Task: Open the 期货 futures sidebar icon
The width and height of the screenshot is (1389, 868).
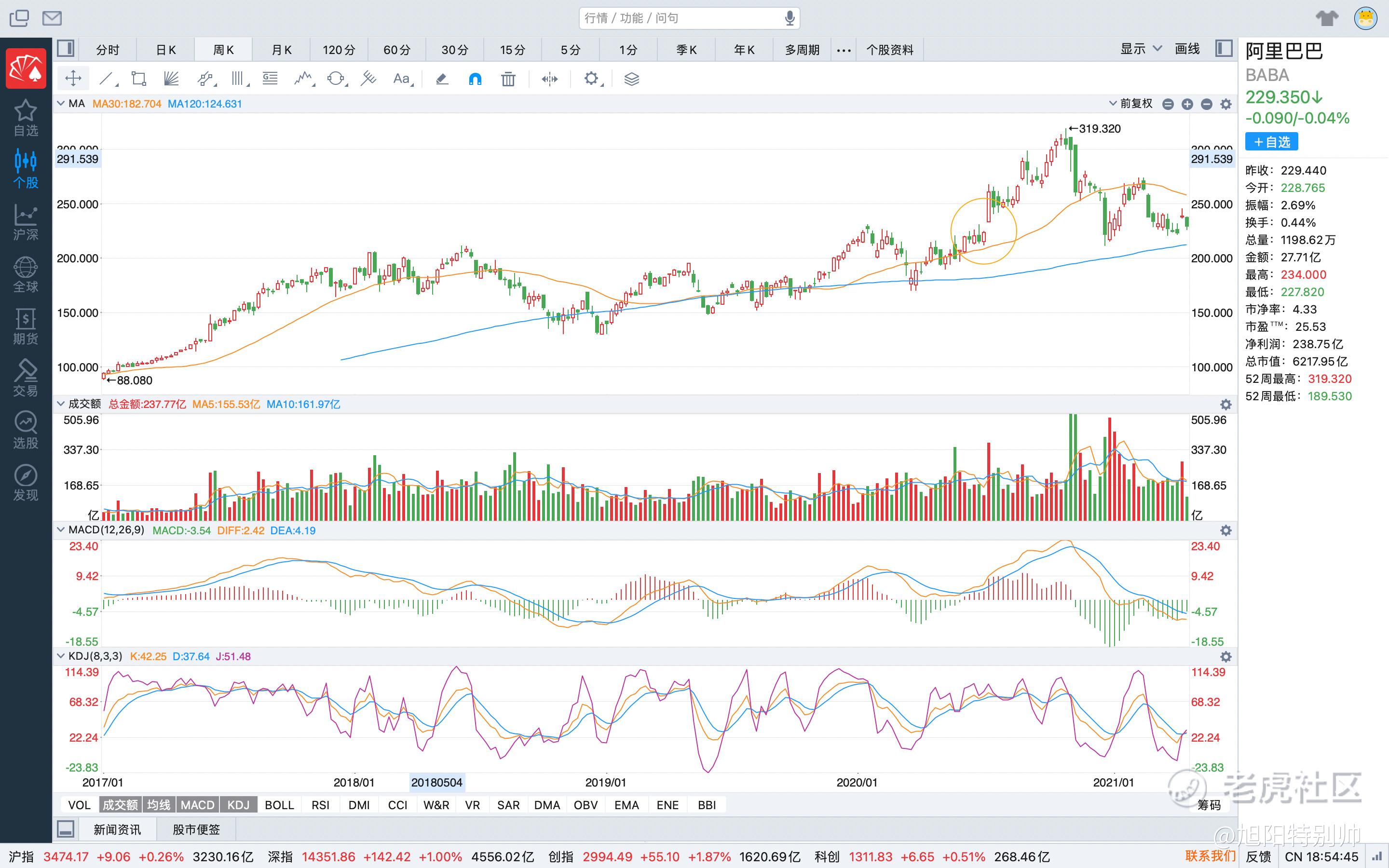Action: (26, 326)
